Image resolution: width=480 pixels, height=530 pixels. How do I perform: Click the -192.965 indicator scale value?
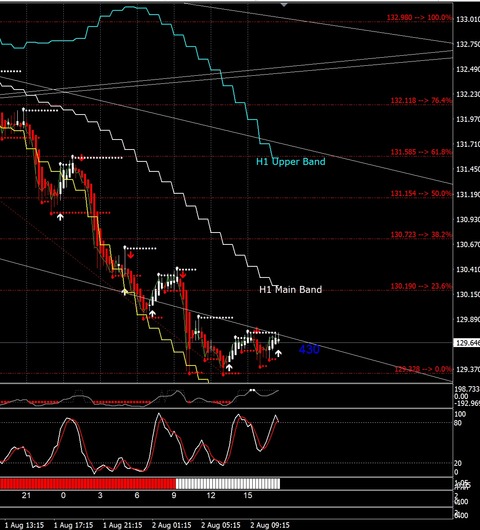click(467, 403)
